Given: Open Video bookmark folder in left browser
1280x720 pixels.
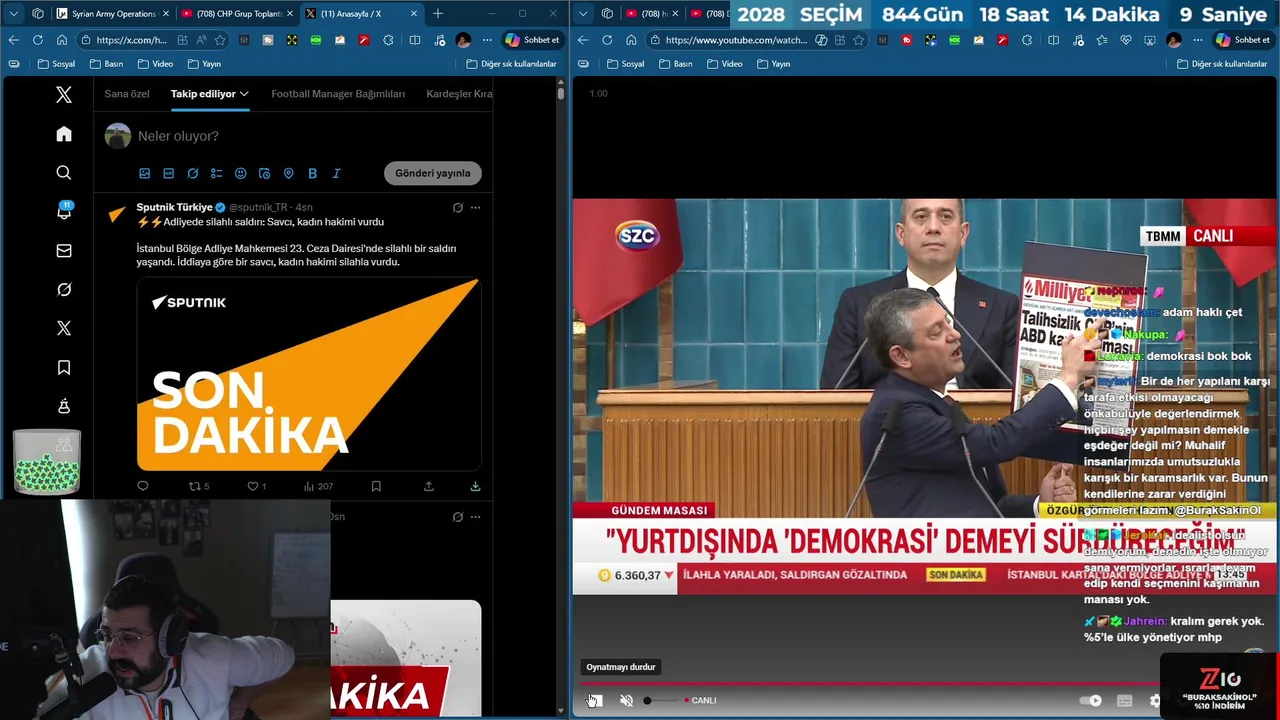Looking at the screenshot, I should (x=155, y=63).
